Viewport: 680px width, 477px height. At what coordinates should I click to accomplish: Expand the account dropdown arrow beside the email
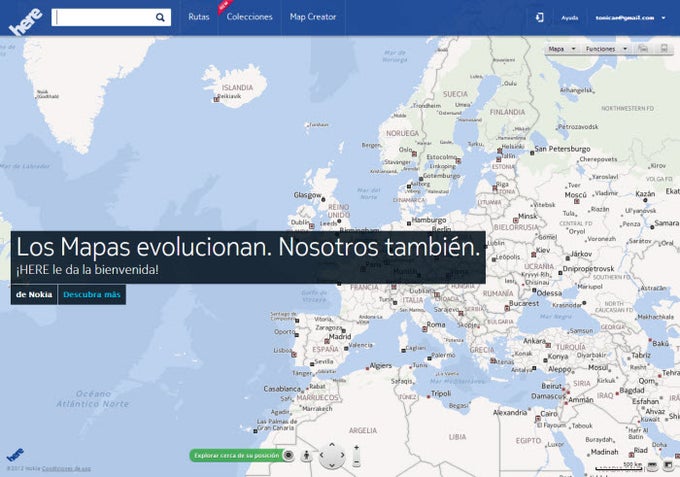click(x=663, y=18)
